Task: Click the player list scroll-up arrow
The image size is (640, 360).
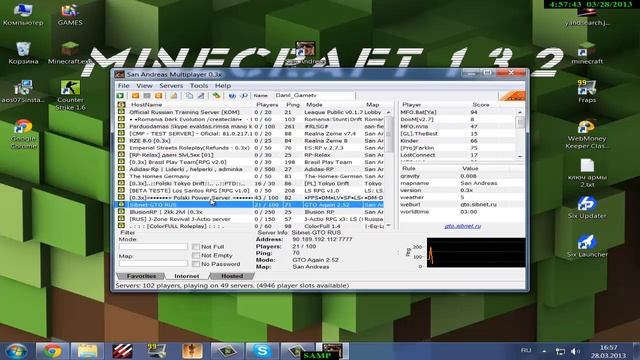Action: (x=520, y=112)
